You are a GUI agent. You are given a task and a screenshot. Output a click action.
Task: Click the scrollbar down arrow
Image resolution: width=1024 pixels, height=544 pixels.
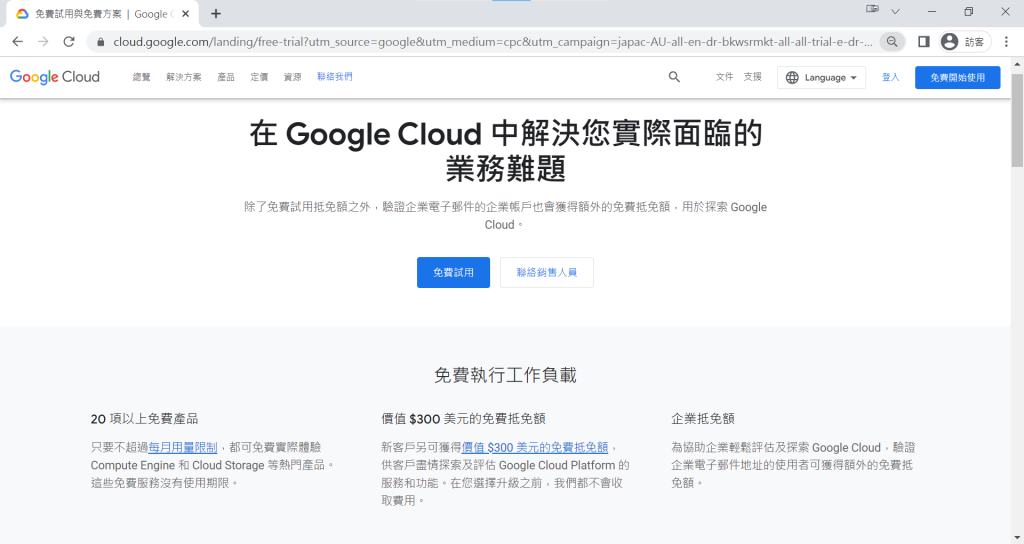pyautogui.click(x=1017, y=537)
